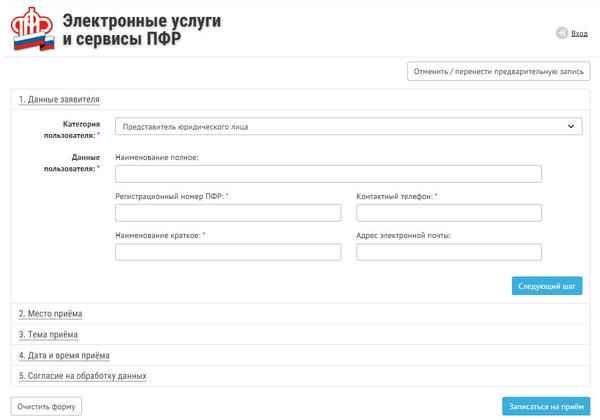Screen dimensions: 600x420
Task: Open the Вход login link
Action: (x=579, y=33)
